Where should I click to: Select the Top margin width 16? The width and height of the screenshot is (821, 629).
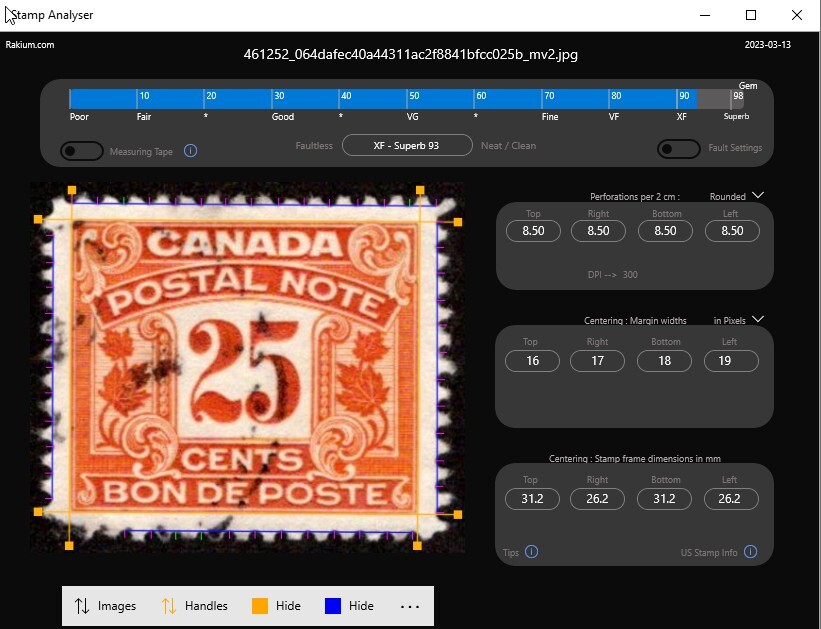point(532,361)
